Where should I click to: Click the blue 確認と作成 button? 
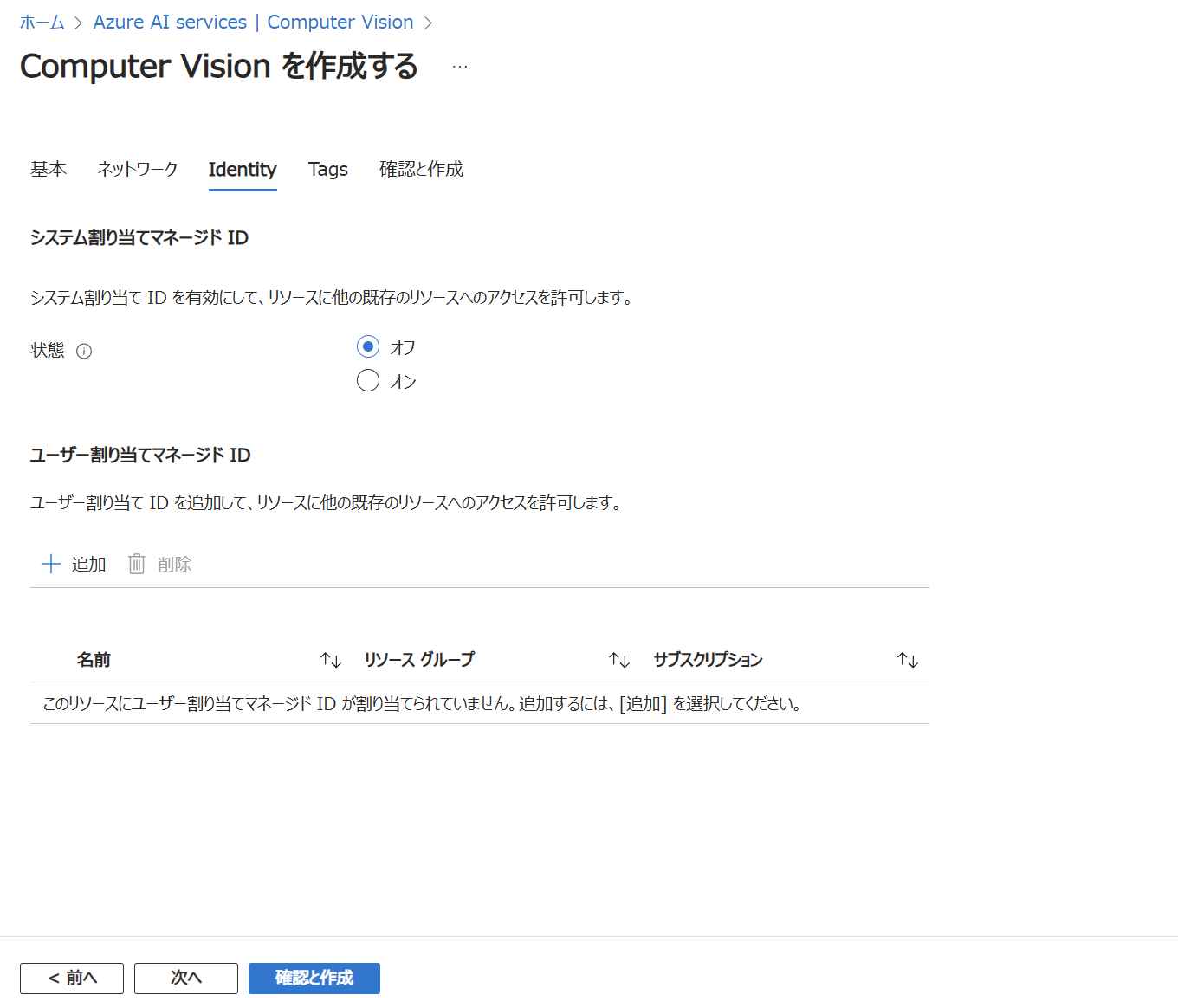click(314, 979)
